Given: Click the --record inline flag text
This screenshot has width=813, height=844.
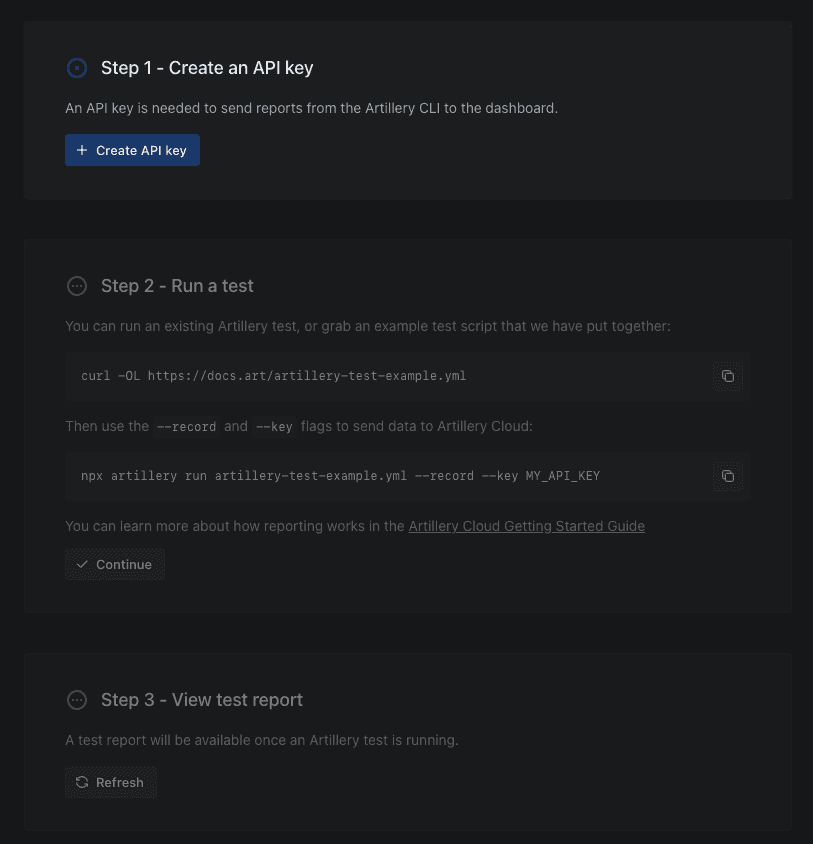Looking at the screenshot, I should point(187,427).
